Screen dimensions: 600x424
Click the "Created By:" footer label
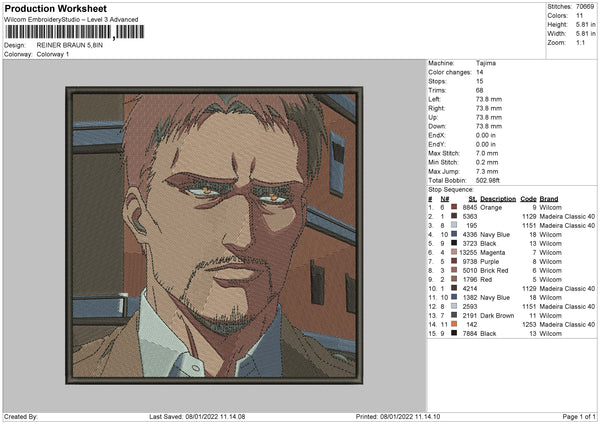pos(21,417)
